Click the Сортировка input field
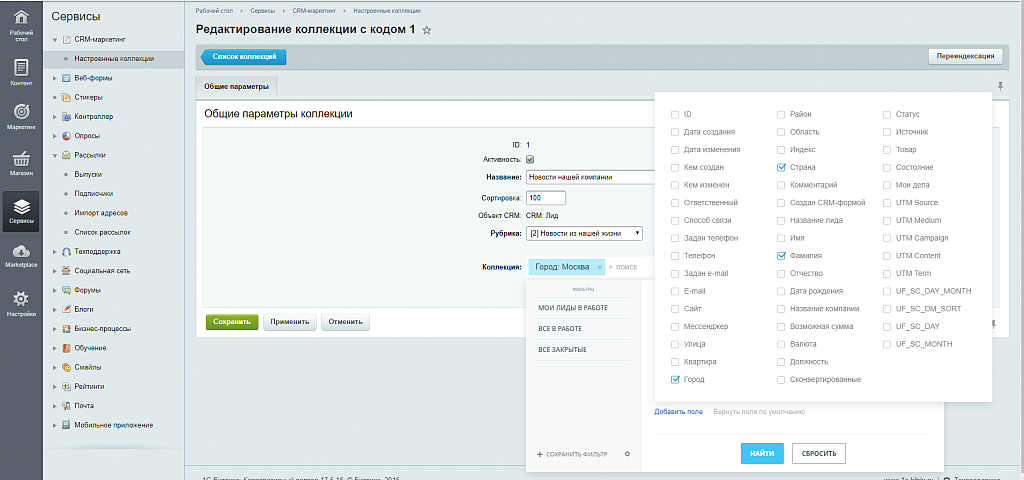This screenshot has width=1024, height=480. [x=546, y=197]
